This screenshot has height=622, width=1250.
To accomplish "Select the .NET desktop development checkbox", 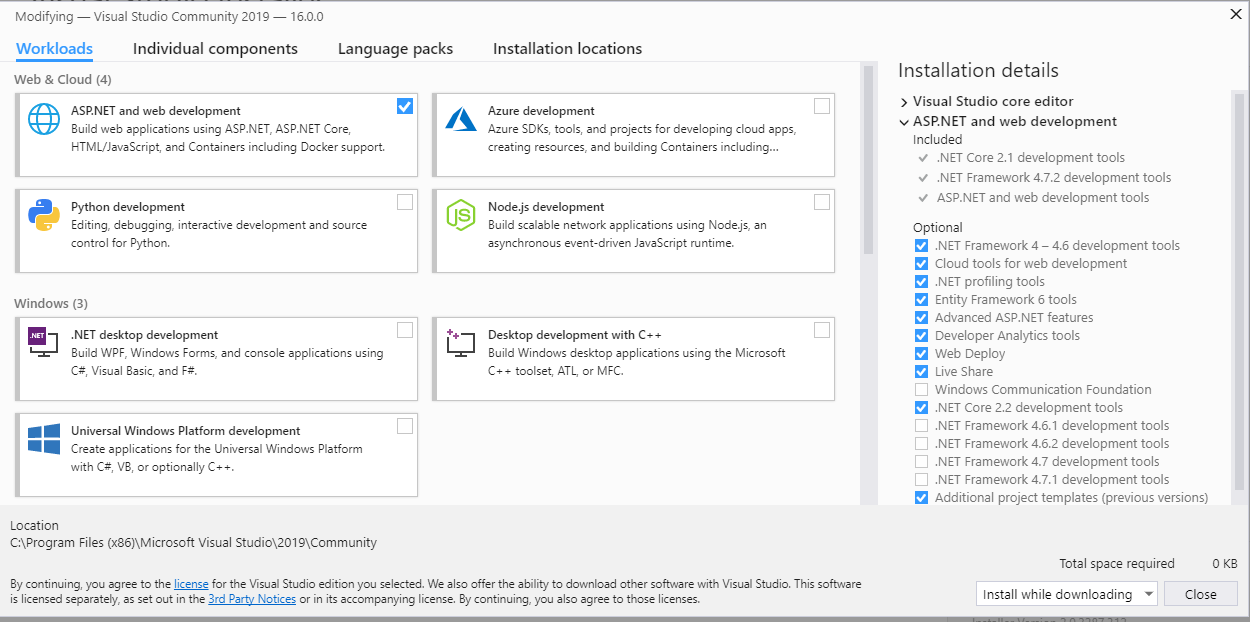I will pyautogui.click(x=405, y=330).
